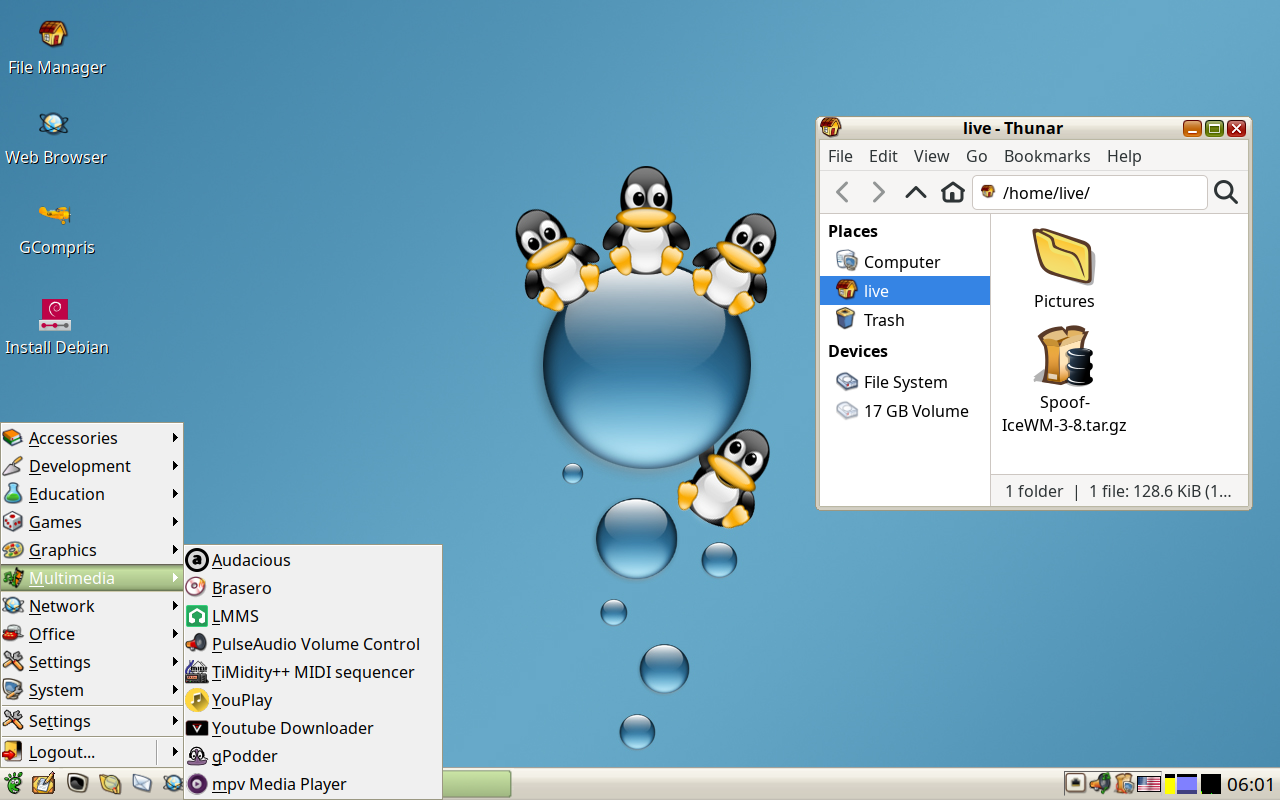Open File System under Devices

pos(905,382)
